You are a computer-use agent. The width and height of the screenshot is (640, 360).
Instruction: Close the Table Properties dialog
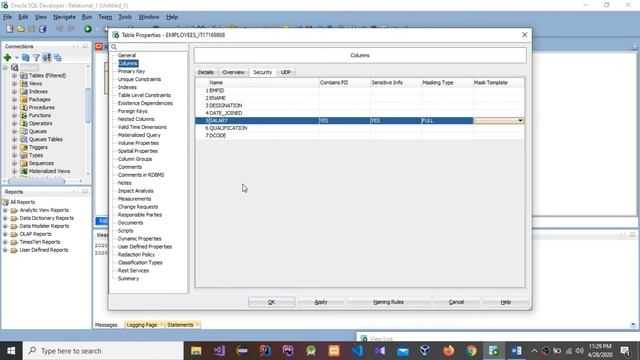(x=524, y=35)
